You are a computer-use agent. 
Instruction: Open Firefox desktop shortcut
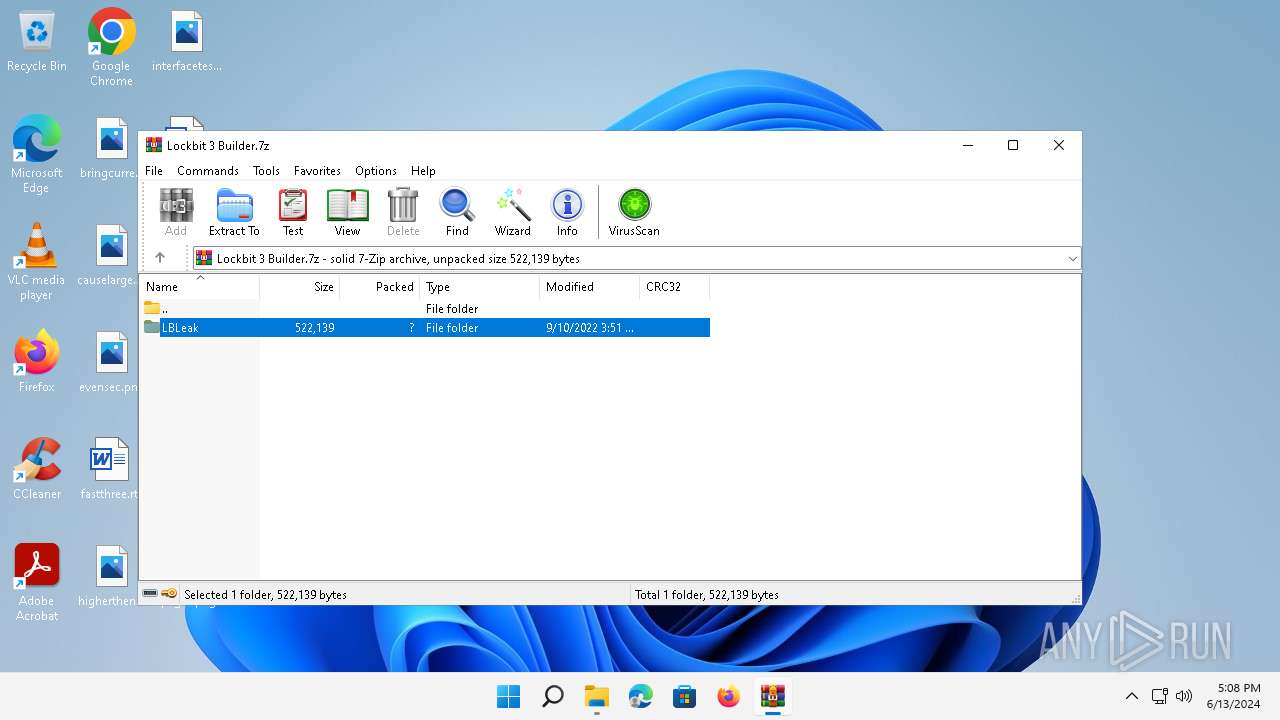pos(37,361)
